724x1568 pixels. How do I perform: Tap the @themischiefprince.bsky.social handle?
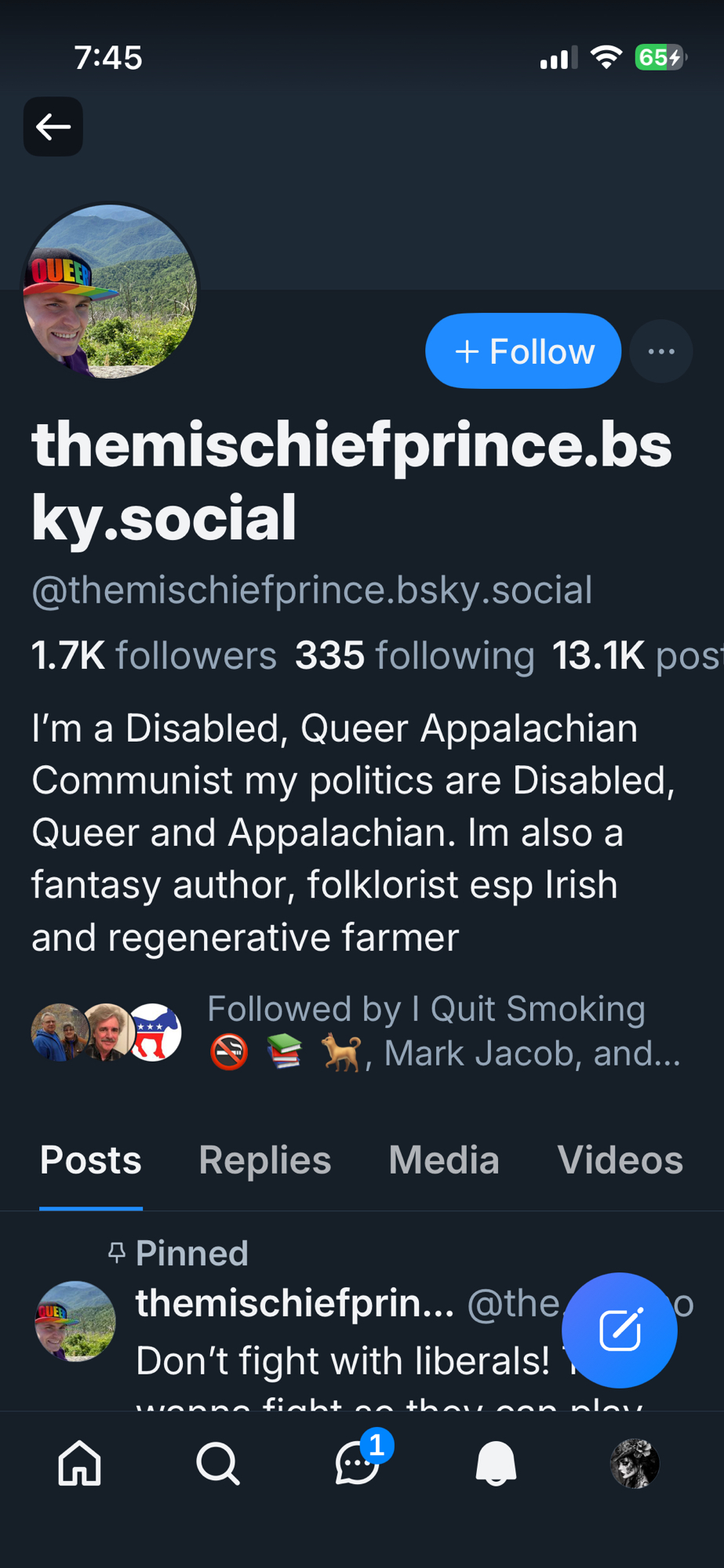coord(312,590)
